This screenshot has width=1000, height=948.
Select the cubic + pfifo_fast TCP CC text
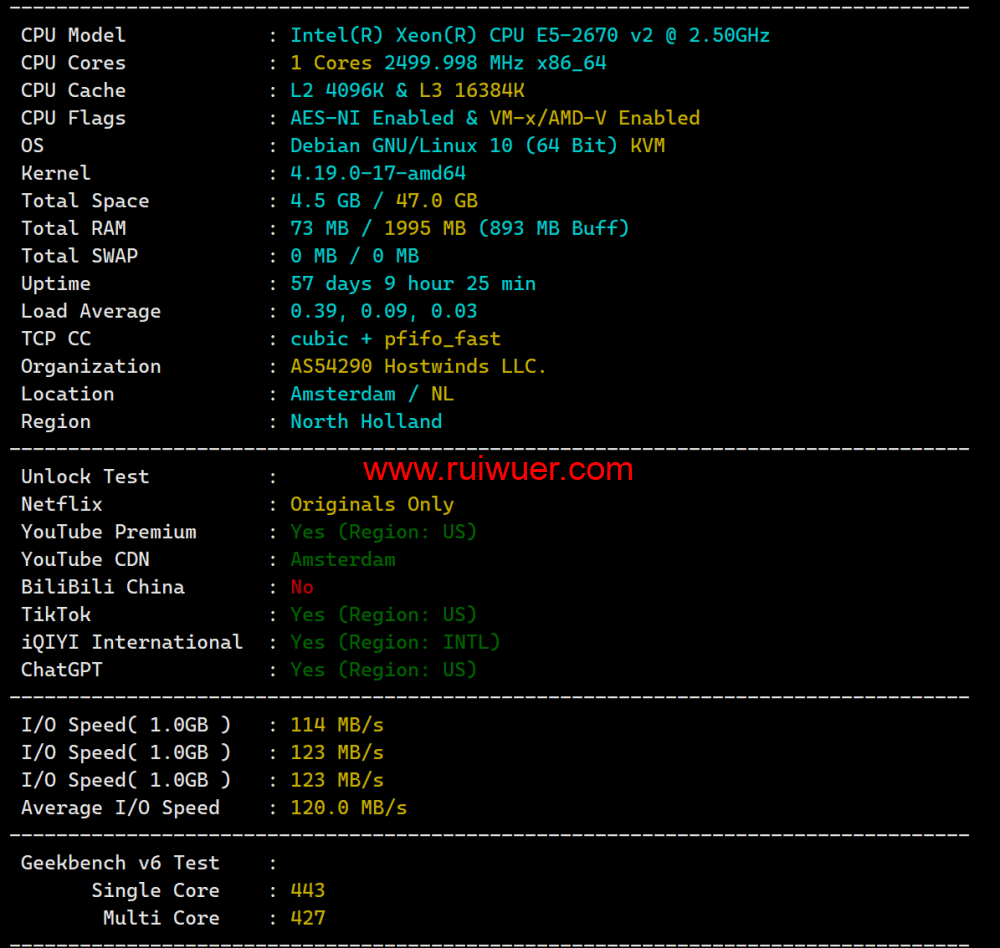[395, 339]
